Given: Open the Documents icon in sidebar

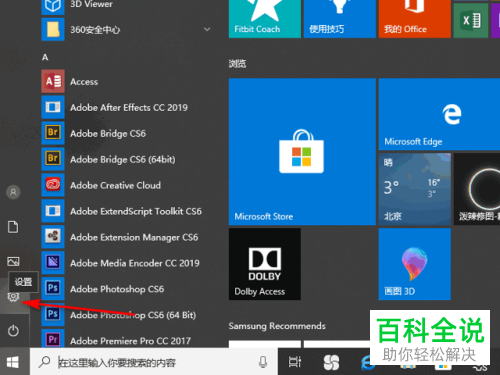Looking at the screenshot, I should (x=13, y=227).
